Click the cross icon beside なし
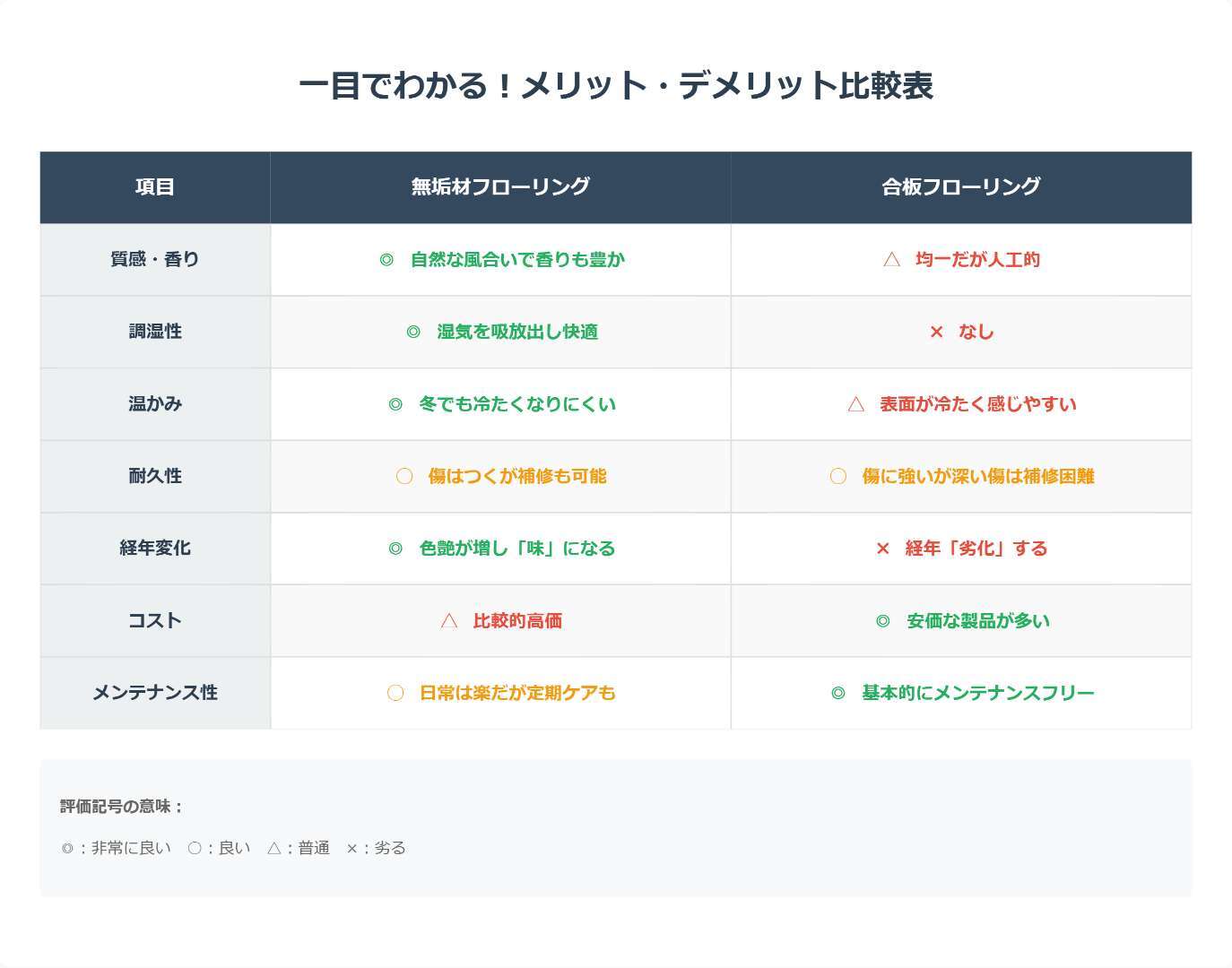The height and width of the screenshot is (968, 1232). [x=936, y=333]
